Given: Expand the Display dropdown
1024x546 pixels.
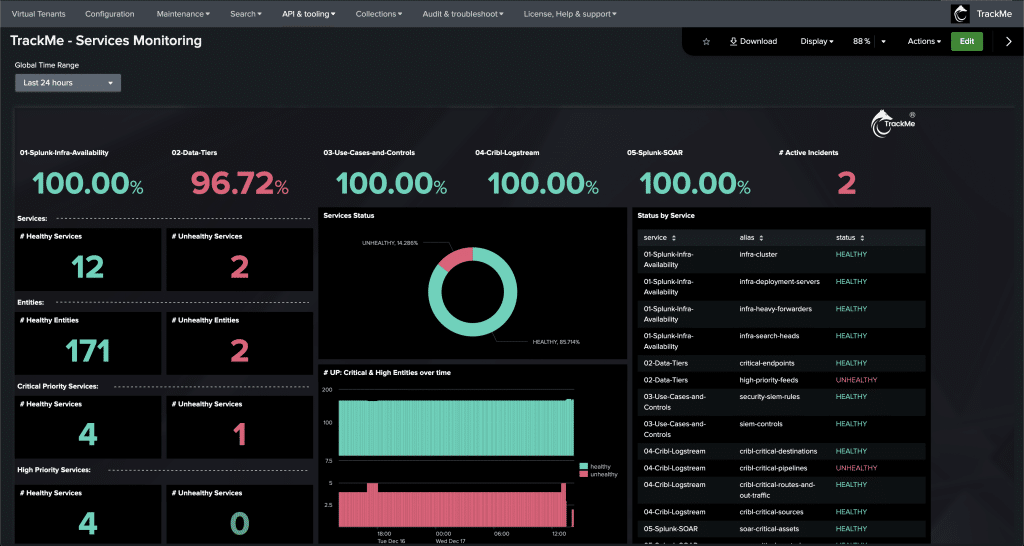Looking at the screenshot, I should coord(817,42).
